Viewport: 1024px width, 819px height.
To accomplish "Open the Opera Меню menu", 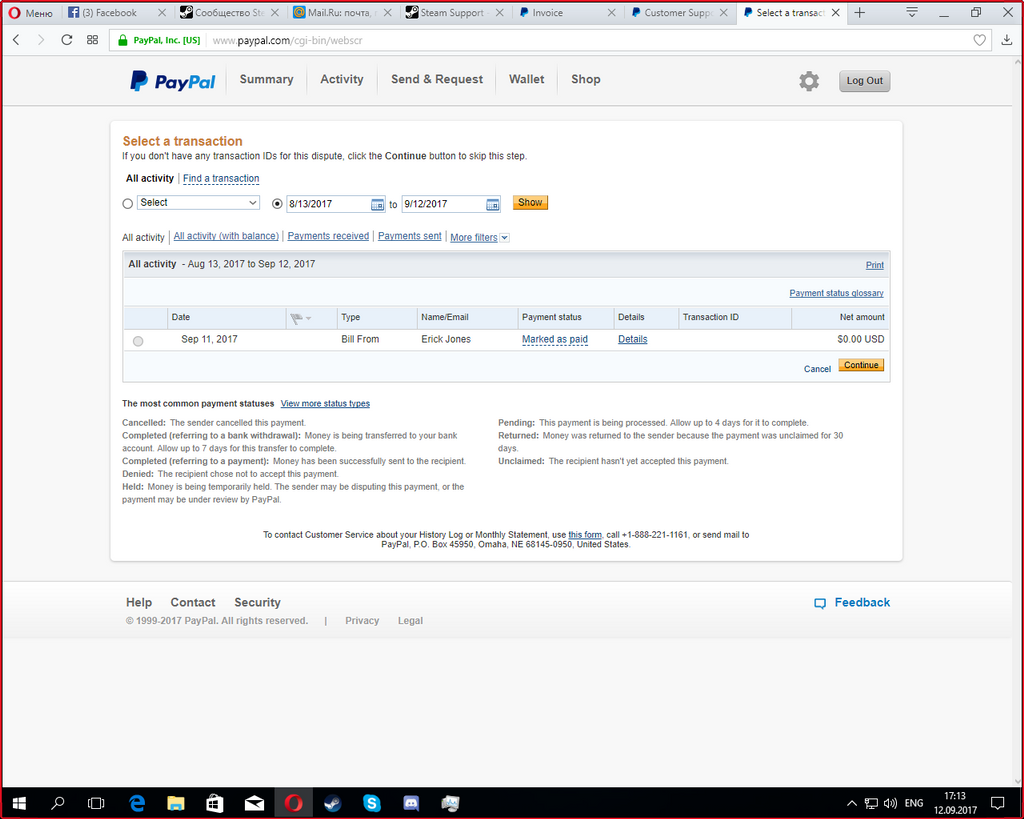I will (31, 12).
